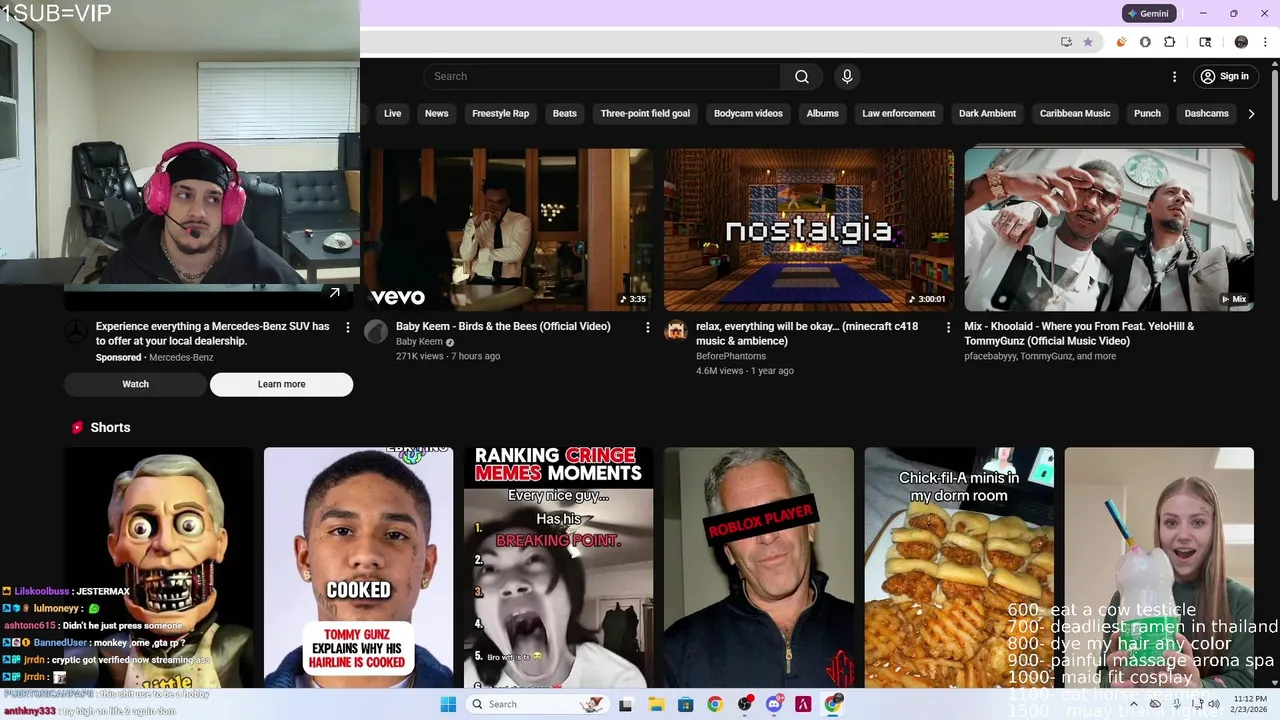
Task: Open the Ranking Cringe Memes Moments short
Action: click(558, 567)
